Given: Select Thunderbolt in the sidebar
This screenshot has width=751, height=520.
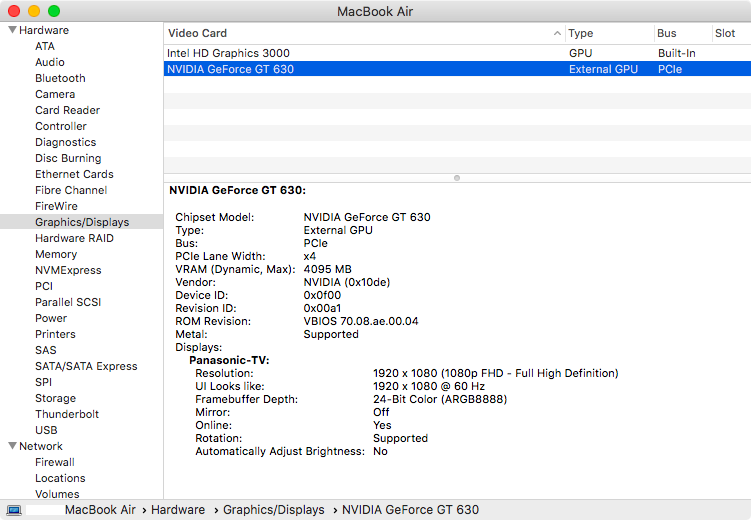Looking at the screenshot, I should pyautogui.click(x=67, y=414).
